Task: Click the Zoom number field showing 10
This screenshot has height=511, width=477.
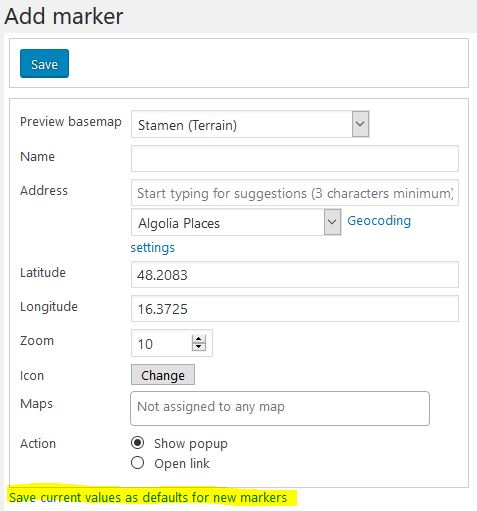Action: click(162, 343)
